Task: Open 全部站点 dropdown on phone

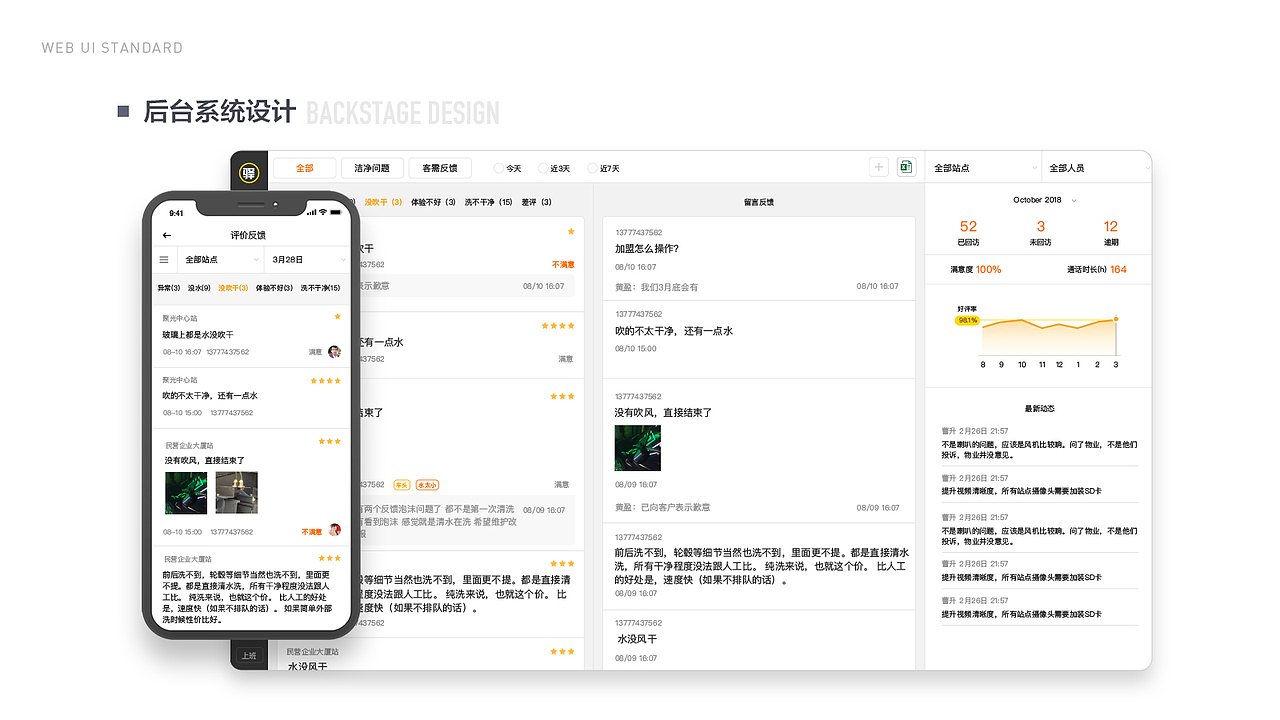Action: point(220,260)
